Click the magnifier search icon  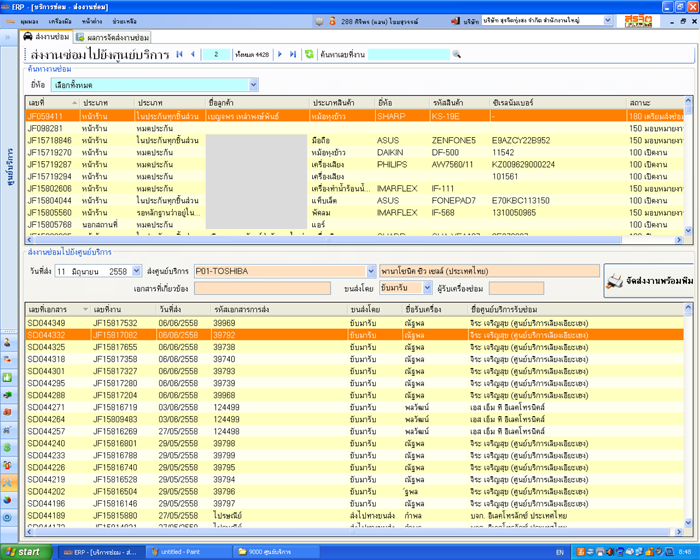[x=456, y=54]
